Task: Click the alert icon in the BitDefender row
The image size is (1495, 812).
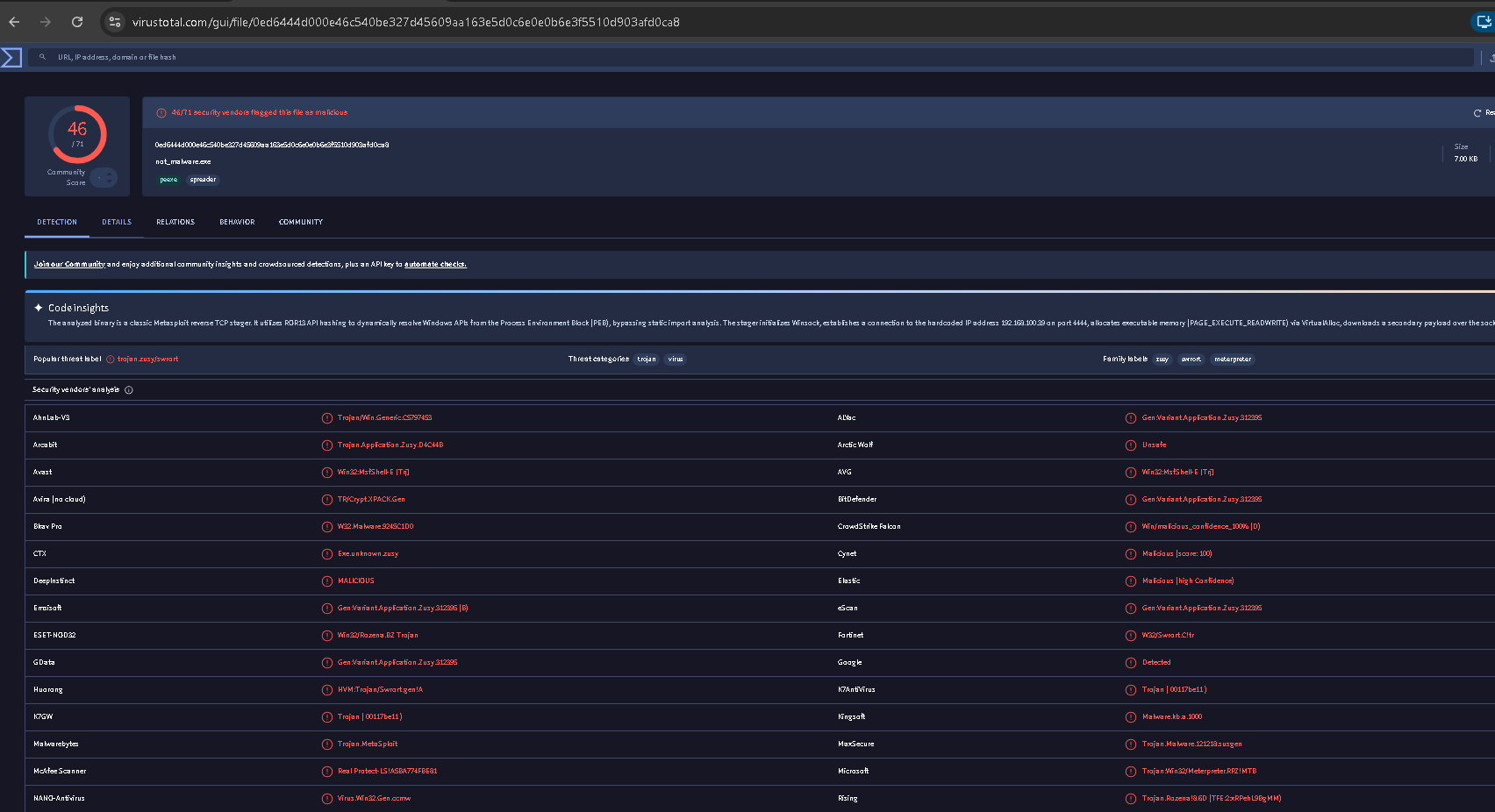Action: pos(1131,500)
